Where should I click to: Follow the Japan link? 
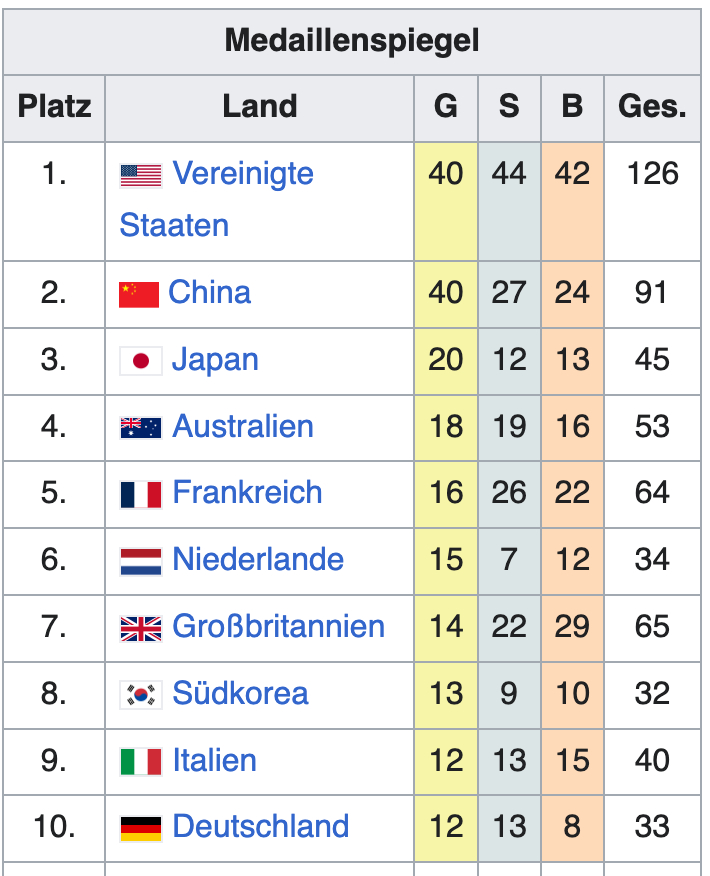(215, 360)
